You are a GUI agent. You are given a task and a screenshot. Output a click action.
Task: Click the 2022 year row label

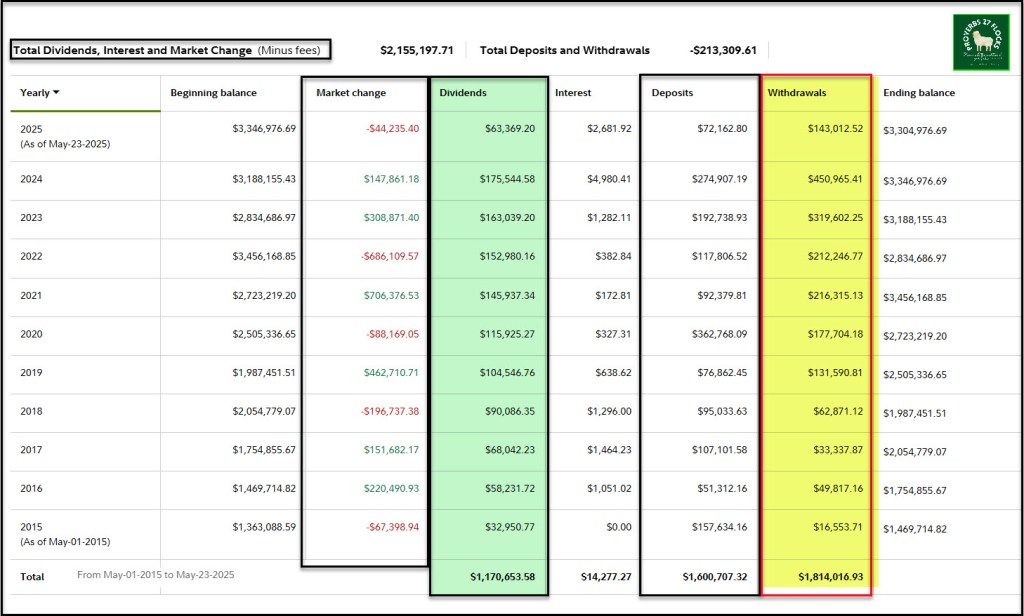32,257
